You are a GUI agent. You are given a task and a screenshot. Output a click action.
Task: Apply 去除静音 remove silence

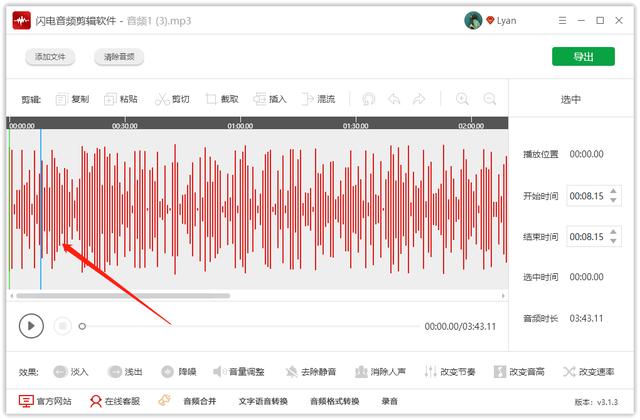[x=311, y=372]
